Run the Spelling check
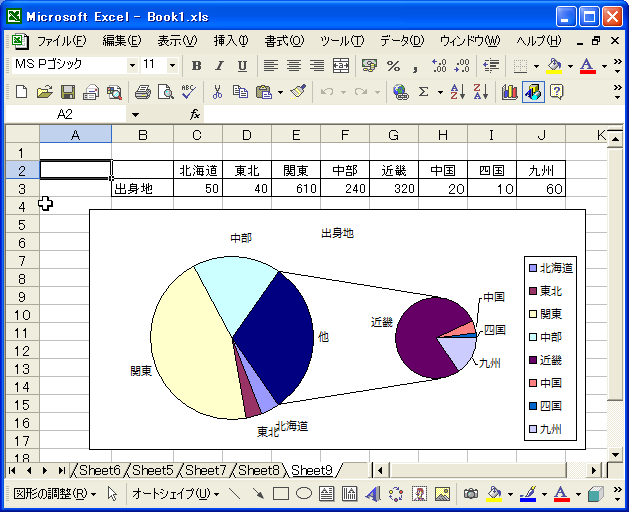Screen dimensions: 629x512 [x=188, y=92]
